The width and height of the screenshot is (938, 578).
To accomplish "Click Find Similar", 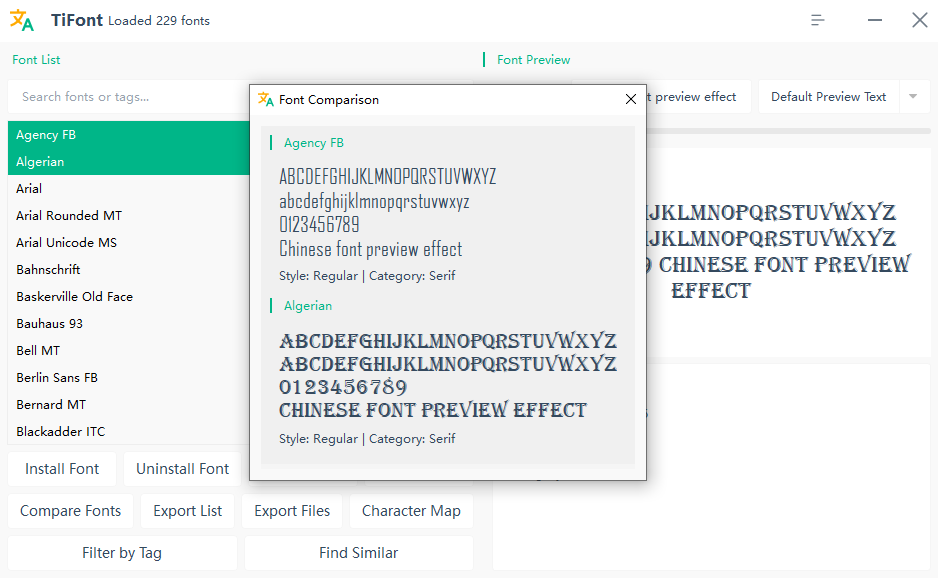I will [x=358, y=552].
